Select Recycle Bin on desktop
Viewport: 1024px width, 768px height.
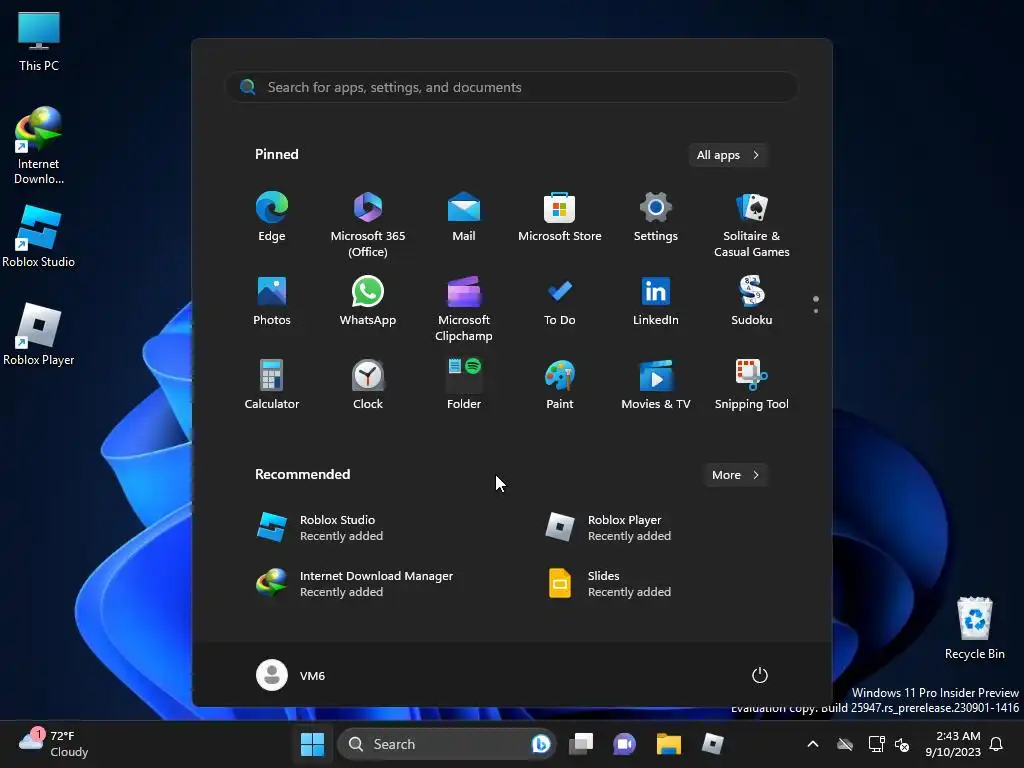coord(974,628)
